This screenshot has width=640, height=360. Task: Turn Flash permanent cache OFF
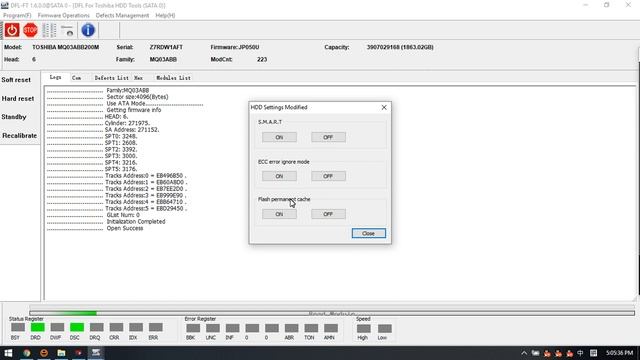tap(328, 214)
